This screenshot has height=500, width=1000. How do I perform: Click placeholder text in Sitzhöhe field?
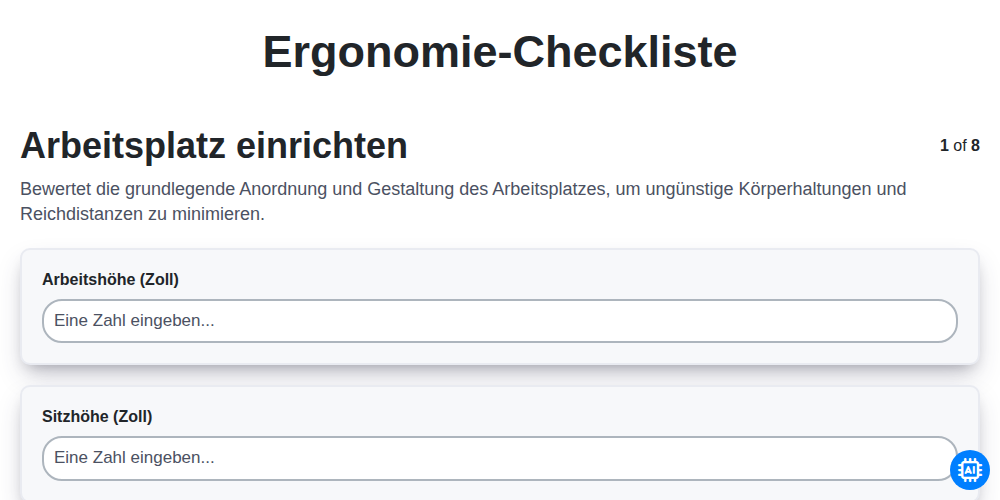click(x=134, y=458)
